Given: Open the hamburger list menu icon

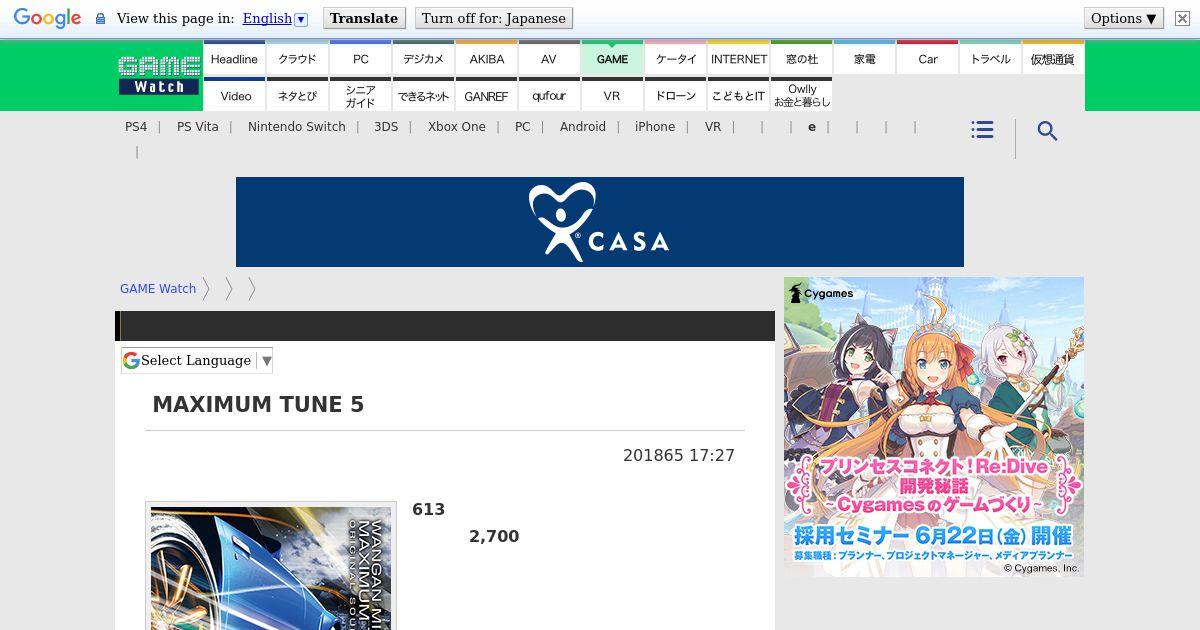Looking at the screenshot, I should click(x=982, y=130).
